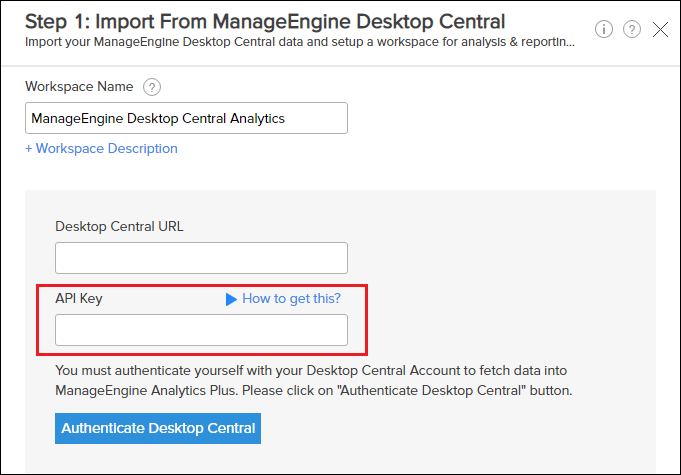Click the play triangle before How to get this
This screenshot has width=681, height=475.
click(231, 299)
